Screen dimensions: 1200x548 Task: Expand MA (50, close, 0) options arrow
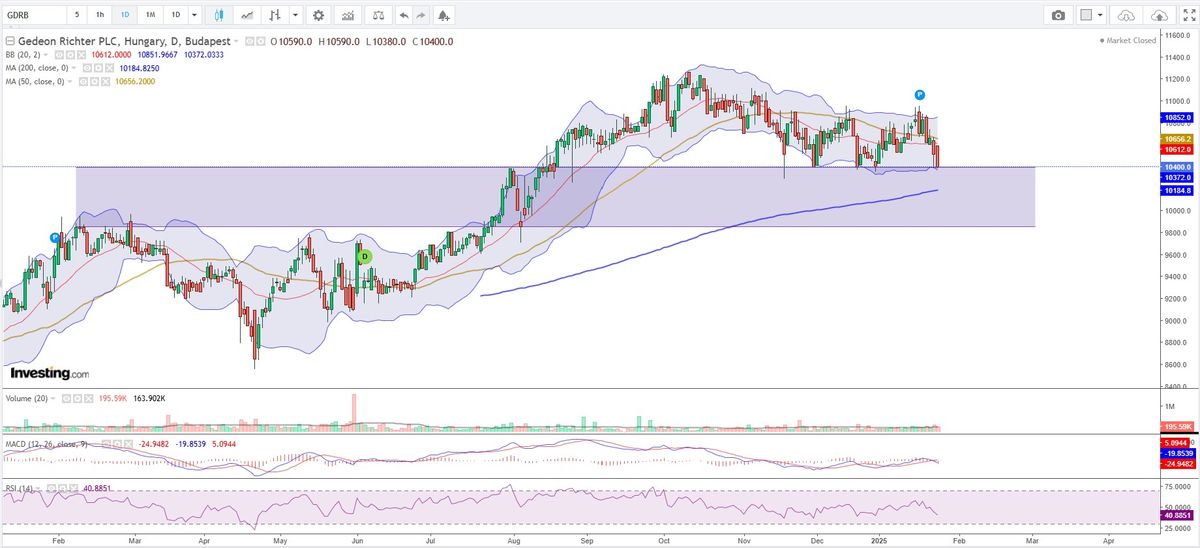[x=70, y=82]
